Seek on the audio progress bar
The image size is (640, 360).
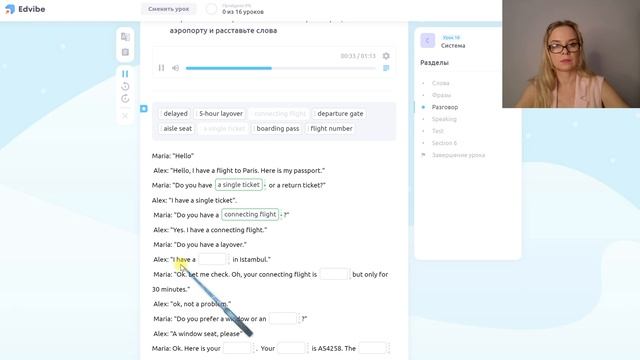click(x=280, y=68)
